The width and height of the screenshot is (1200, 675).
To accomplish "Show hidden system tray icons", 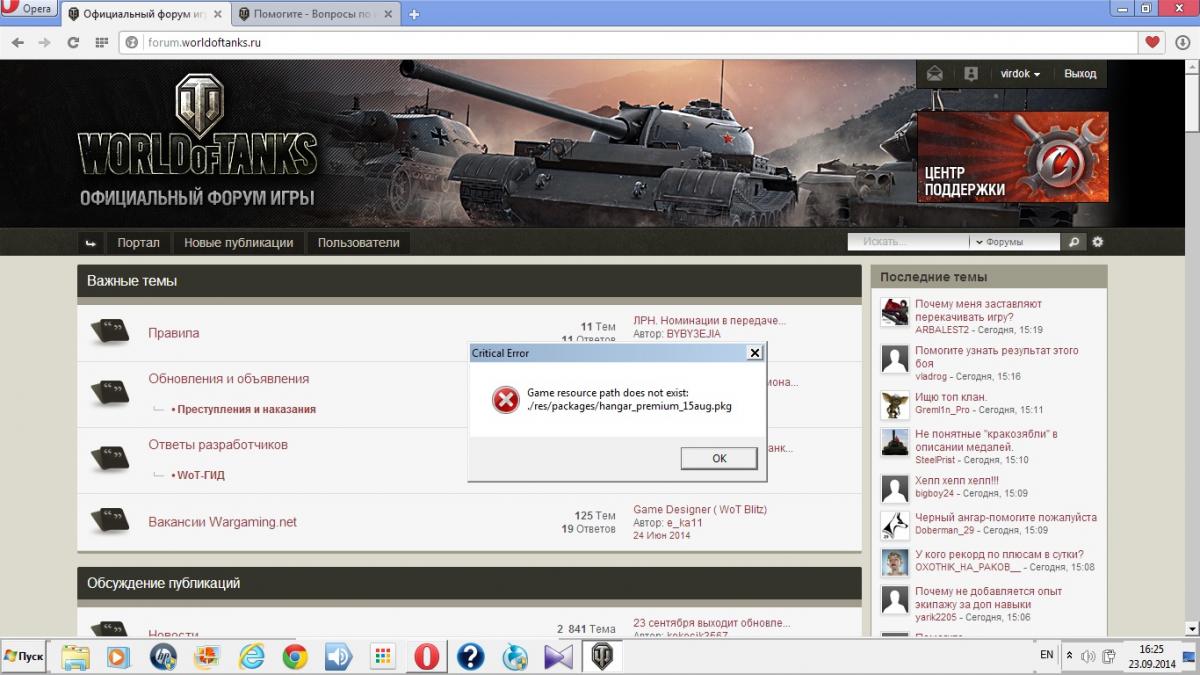I will (x=1070, y=656).
